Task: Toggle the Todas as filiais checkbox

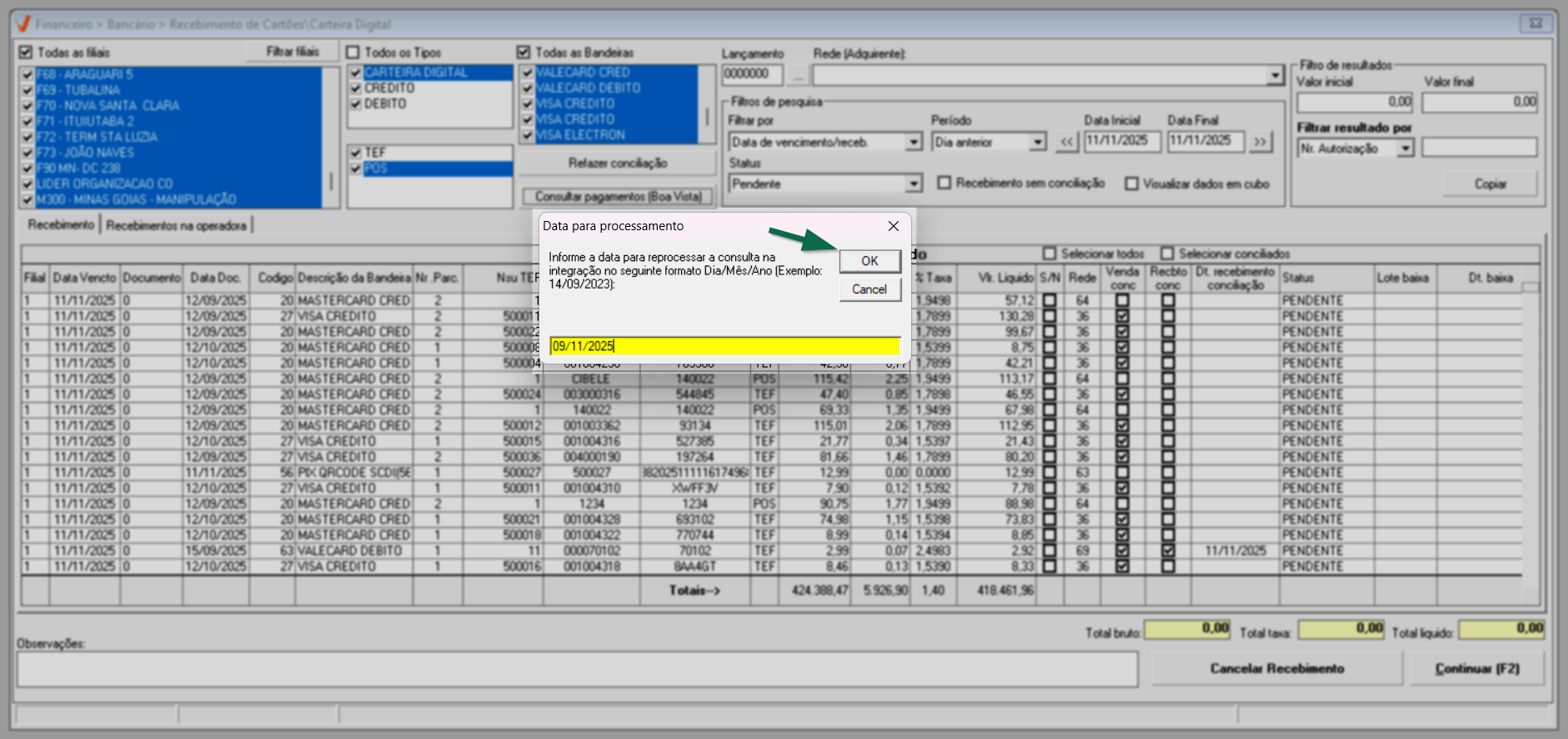Action: click(x=26, y=53)
